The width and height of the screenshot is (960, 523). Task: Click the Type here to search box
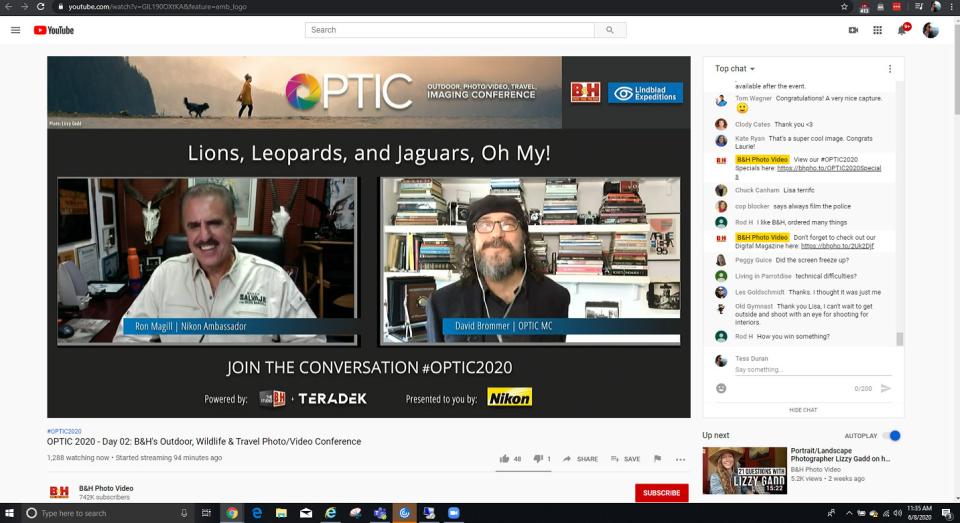pos(108,513)
